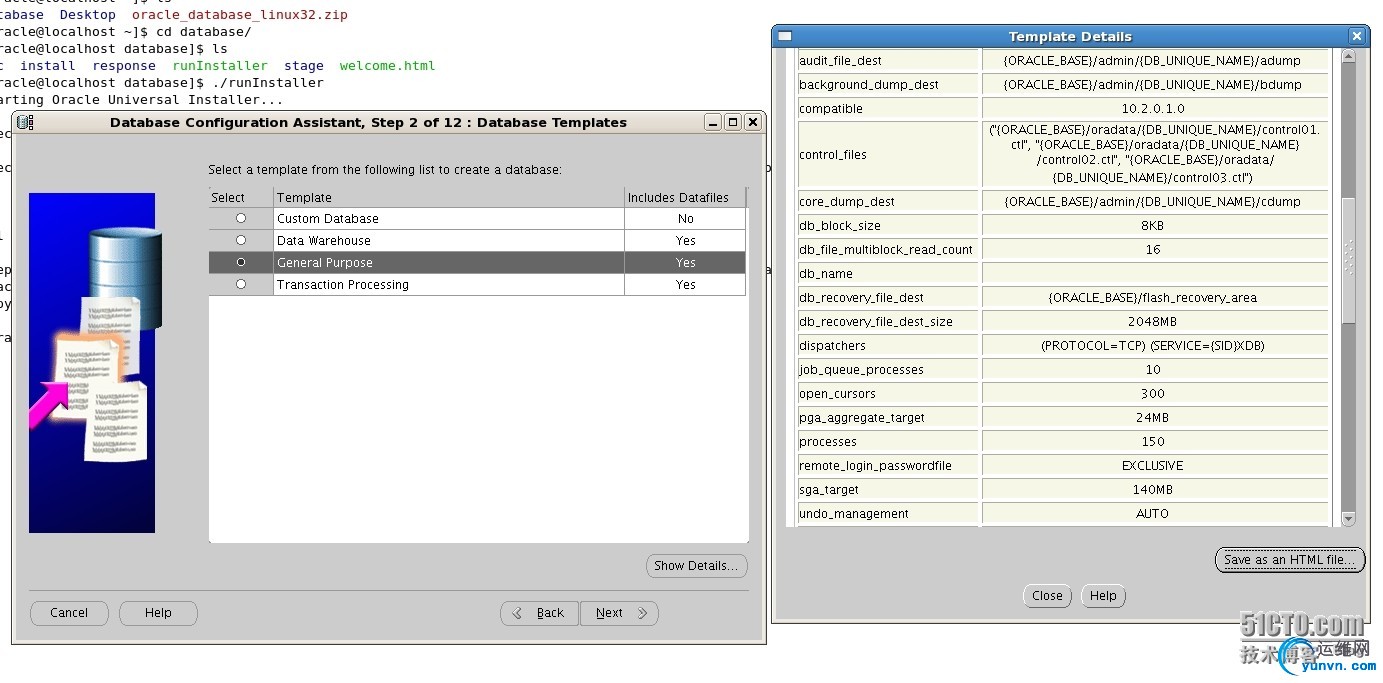
Task: Click the dispatchers value (PROTOCOL=TCP)
Action: [1153, 345]
